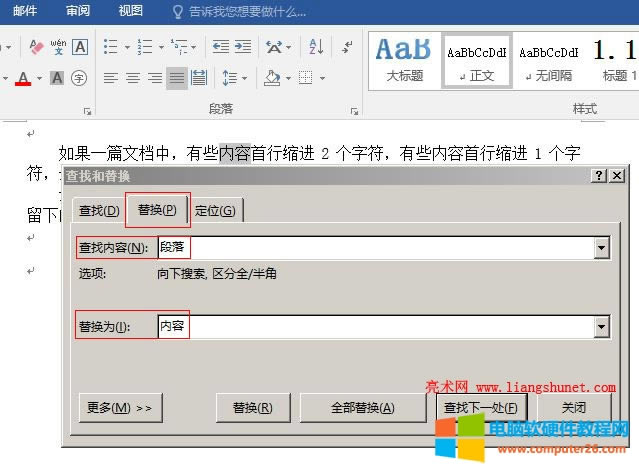Open line and paragraph spacing
This screenshot has height=469, width=639.
point(229,78)
